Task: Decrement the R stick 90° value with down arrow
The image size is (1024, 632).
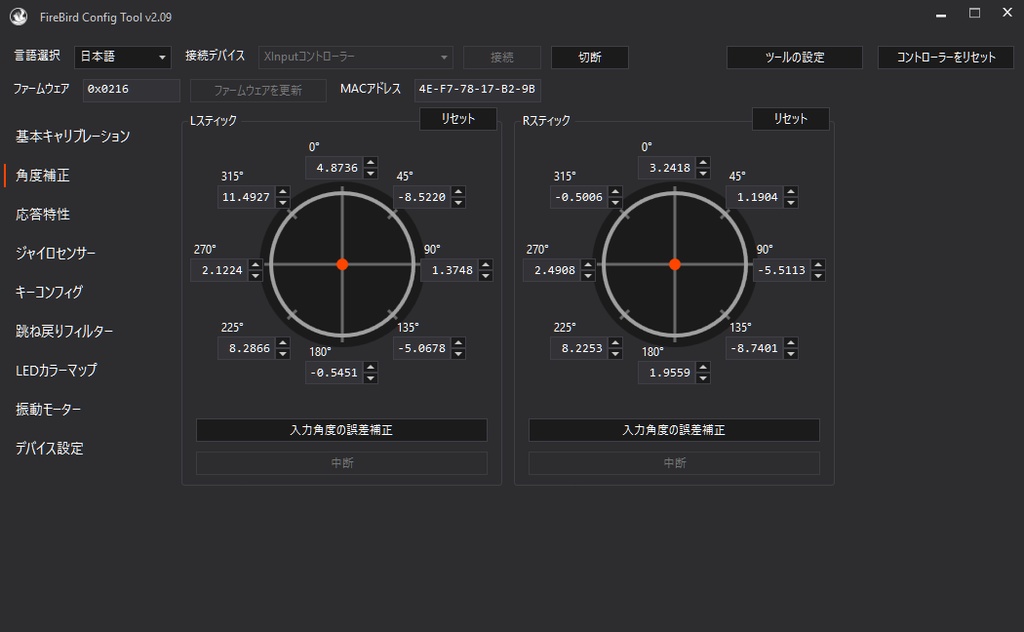Action: pos(816,275)
